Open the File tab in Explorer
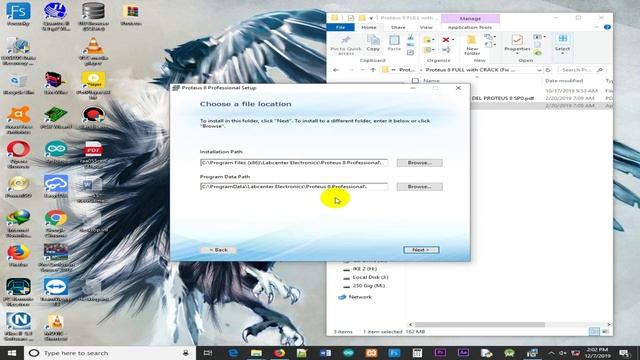Screen dimensions: 640x360 tap(340, 27)
